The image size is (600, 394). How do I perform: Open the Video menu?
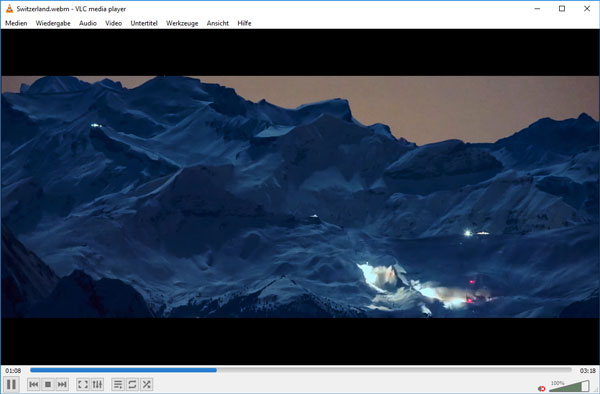tap(114, 23)
